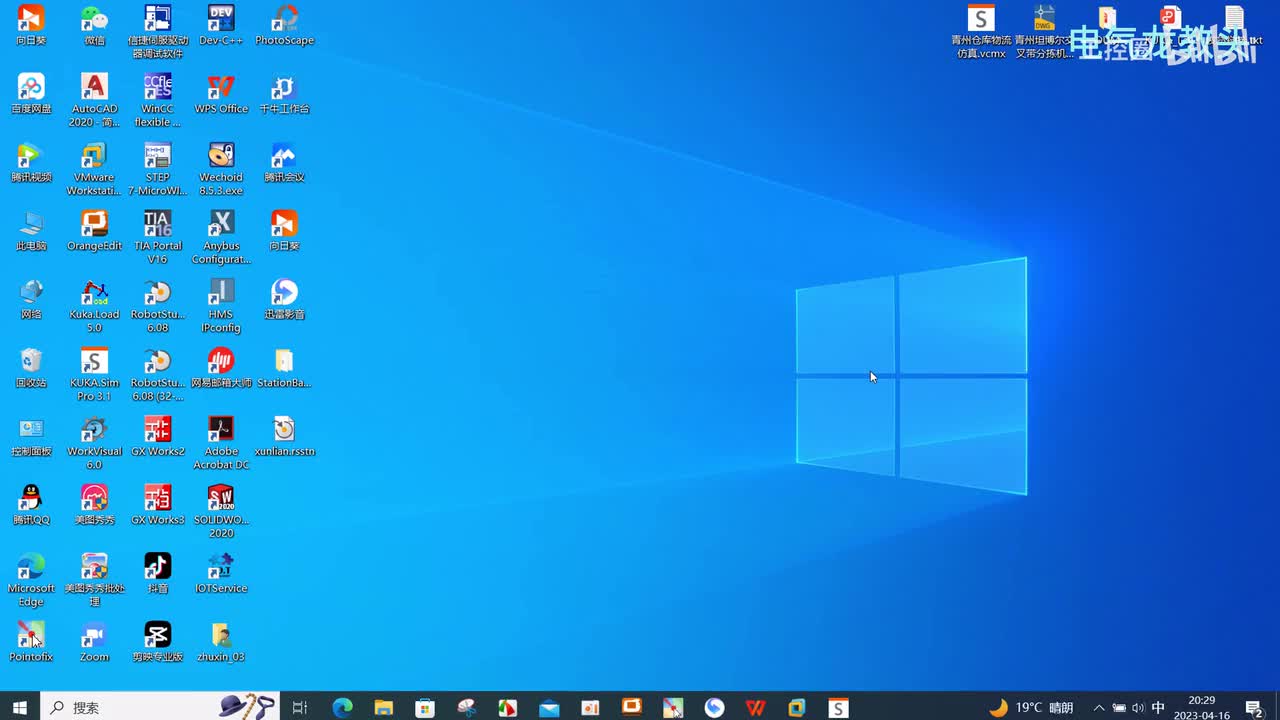The height and width of the screenshot is (720, 1280).
Task: Open TIA Portal V16 shortcut
Action: point(158,237)
